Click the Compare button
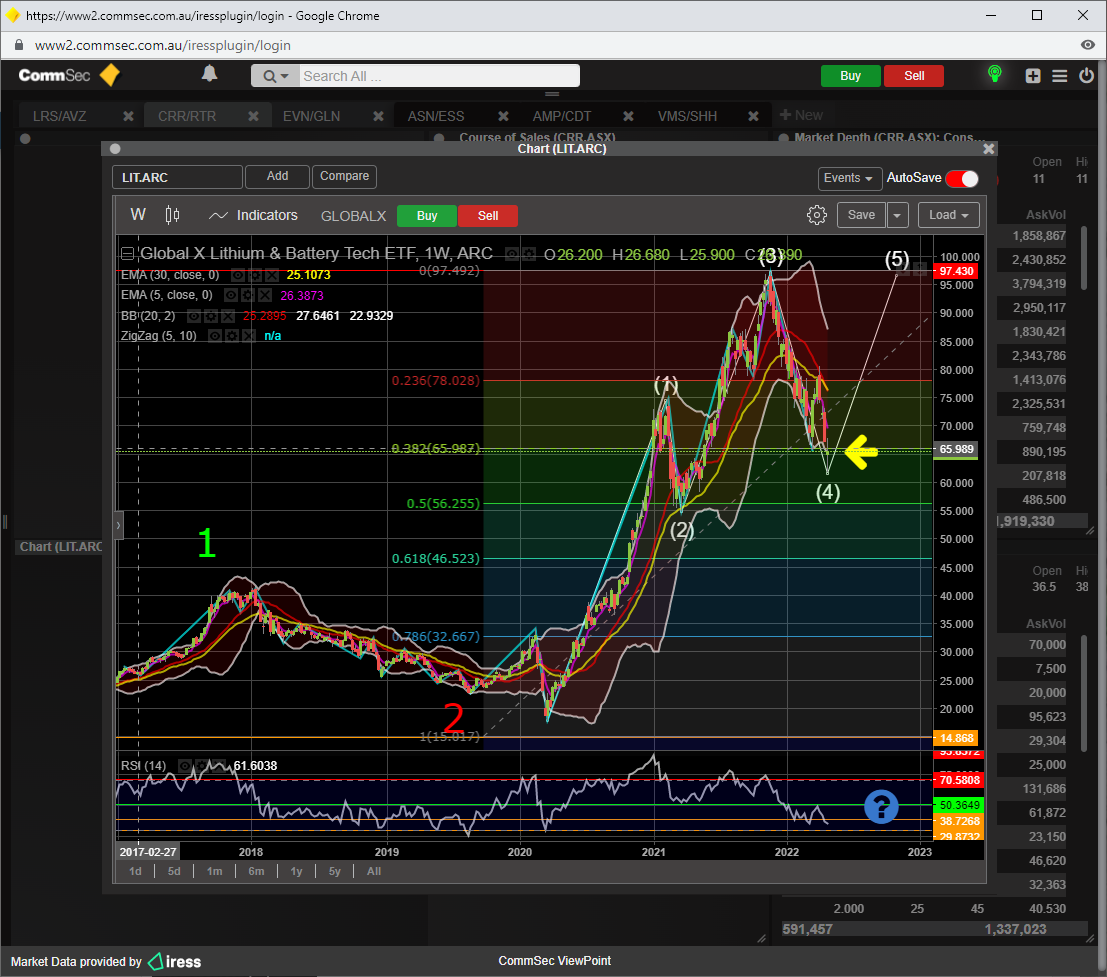 344,176
